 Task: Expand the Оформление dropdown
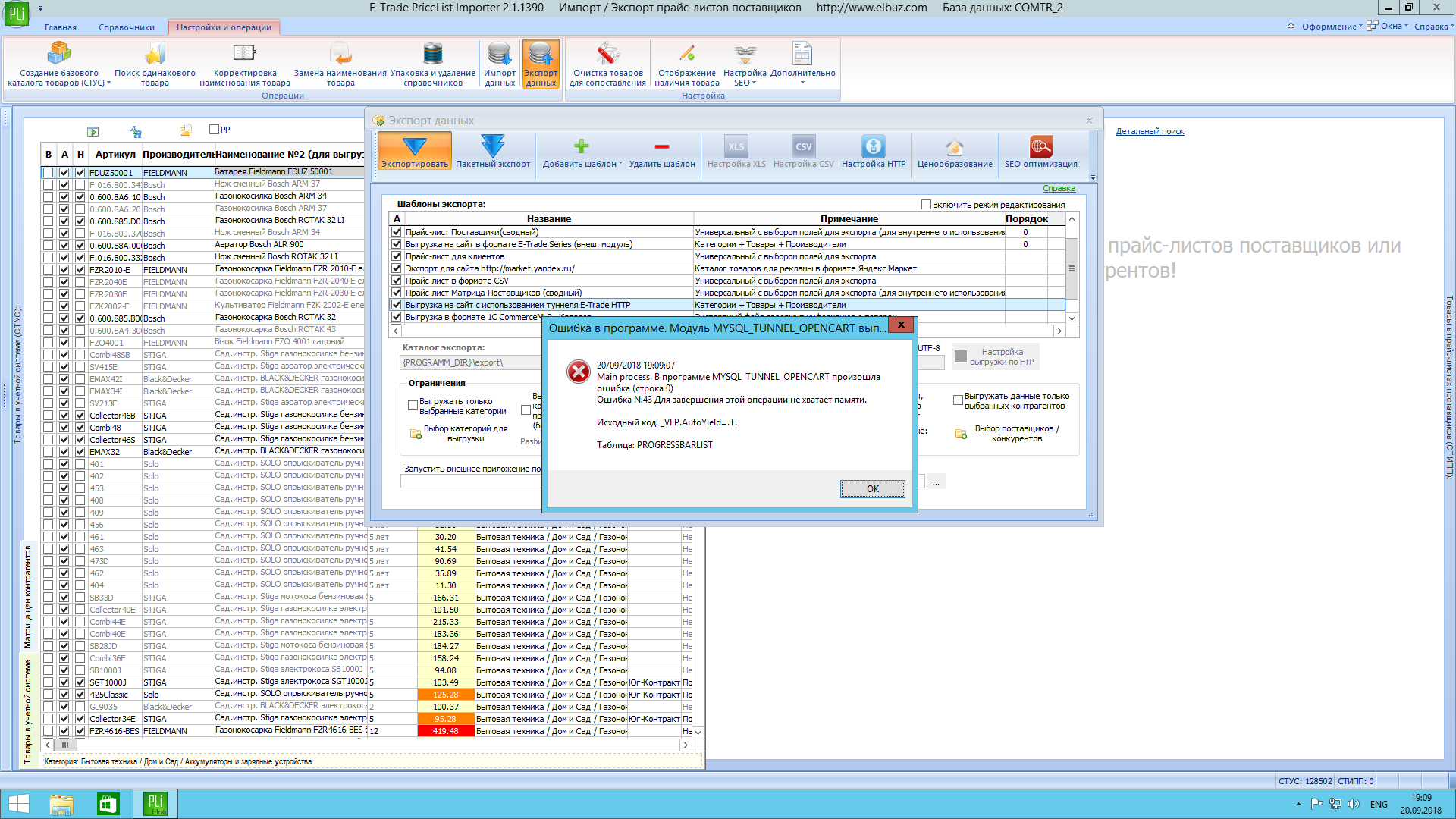pyautogui.click(x=1332, y=27)
